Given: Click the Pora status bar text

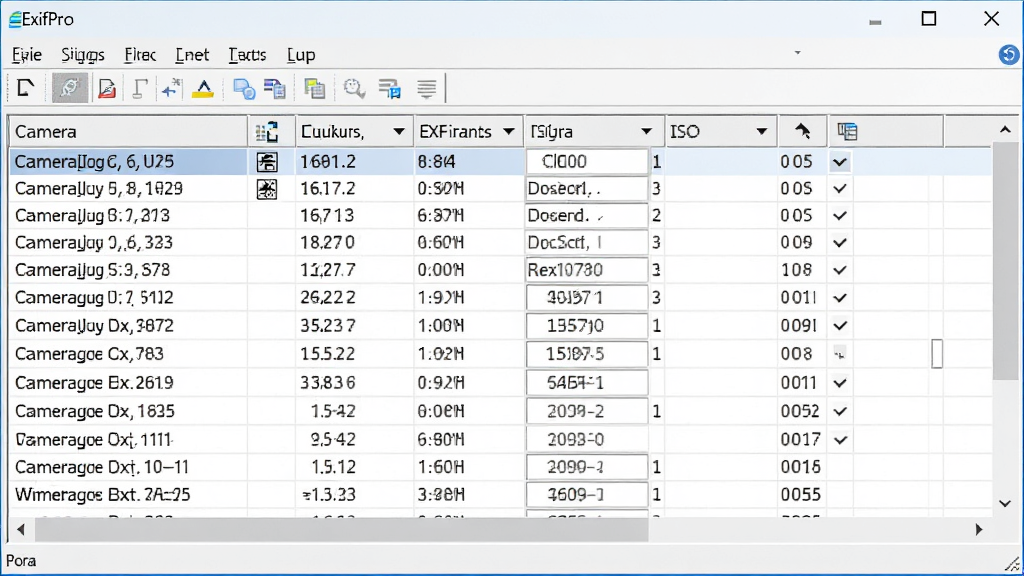Looking at the screenshot, I should coord(21,561).
